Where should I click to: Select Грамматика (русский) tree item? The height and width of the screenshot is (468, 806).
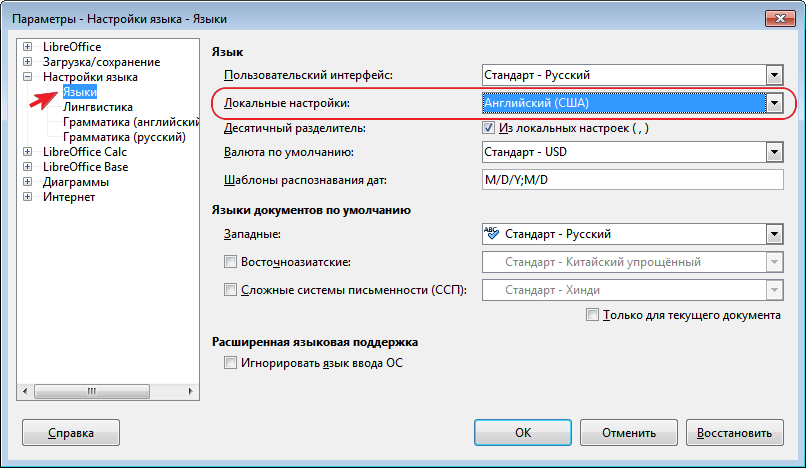point(123,137)
